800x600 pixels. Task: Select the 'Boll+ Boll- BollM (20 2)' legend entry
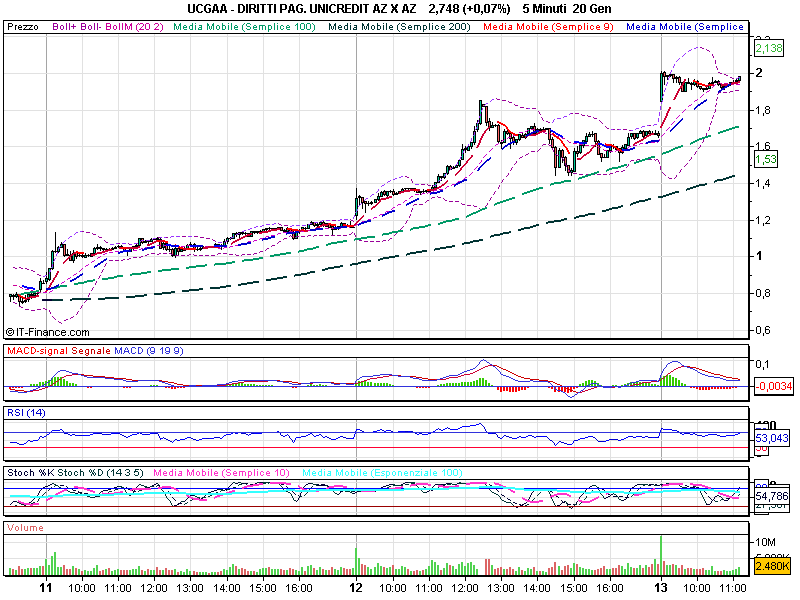[108, 27]
